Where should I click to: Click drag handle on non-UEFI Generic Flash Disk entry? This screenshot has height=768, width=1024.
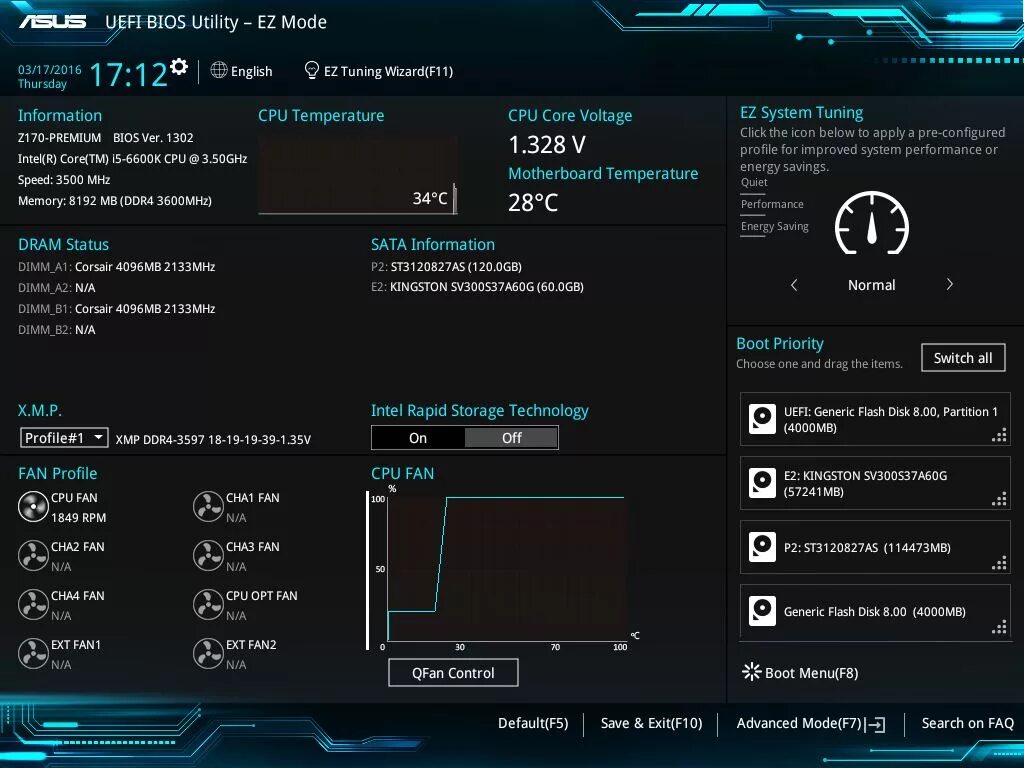(x=999, y=628)
